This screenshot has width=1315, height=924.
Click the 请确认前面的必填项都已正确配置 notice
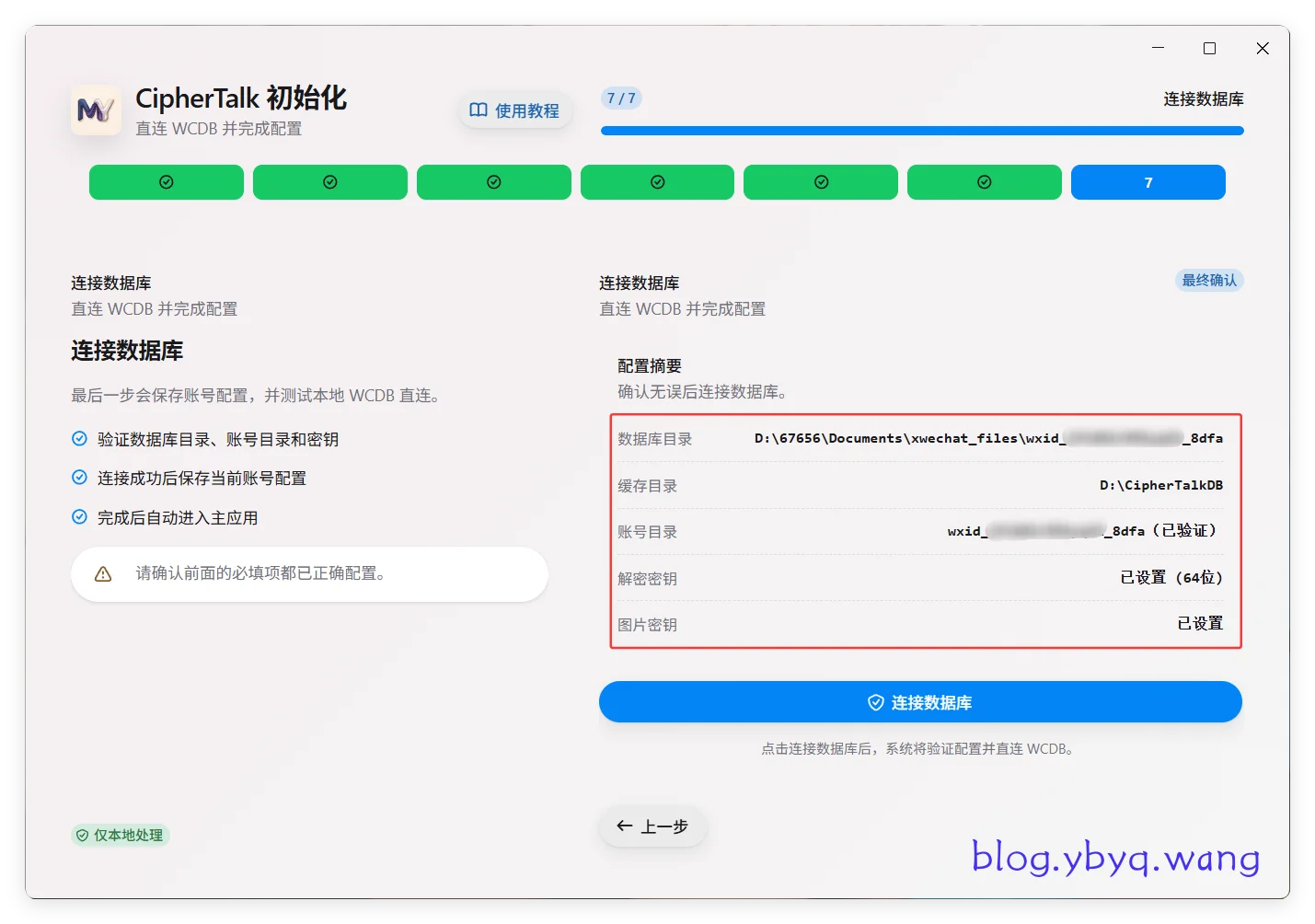[309, 574]
